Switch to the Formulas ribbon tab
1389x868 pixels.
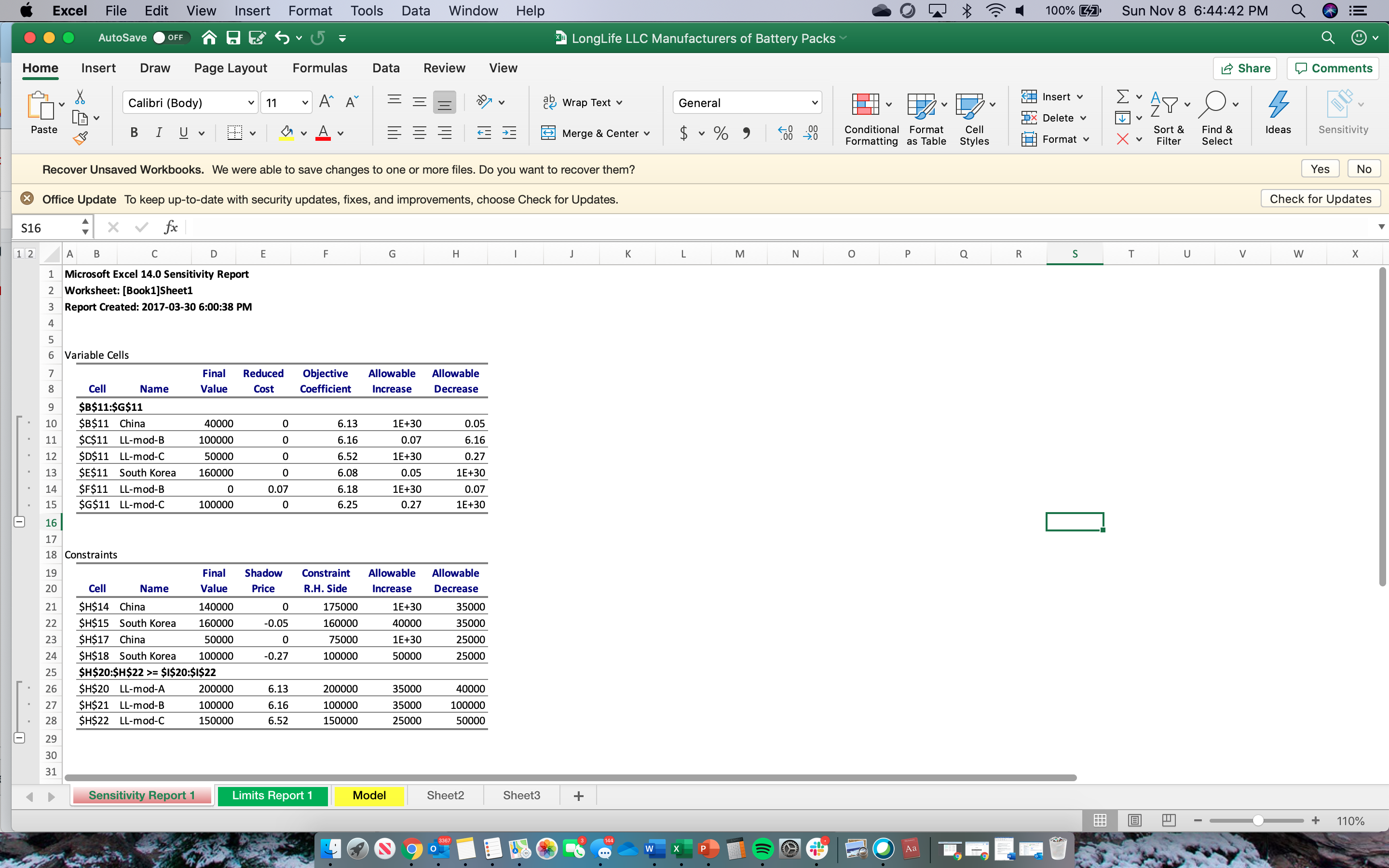(x=320, y=68)
